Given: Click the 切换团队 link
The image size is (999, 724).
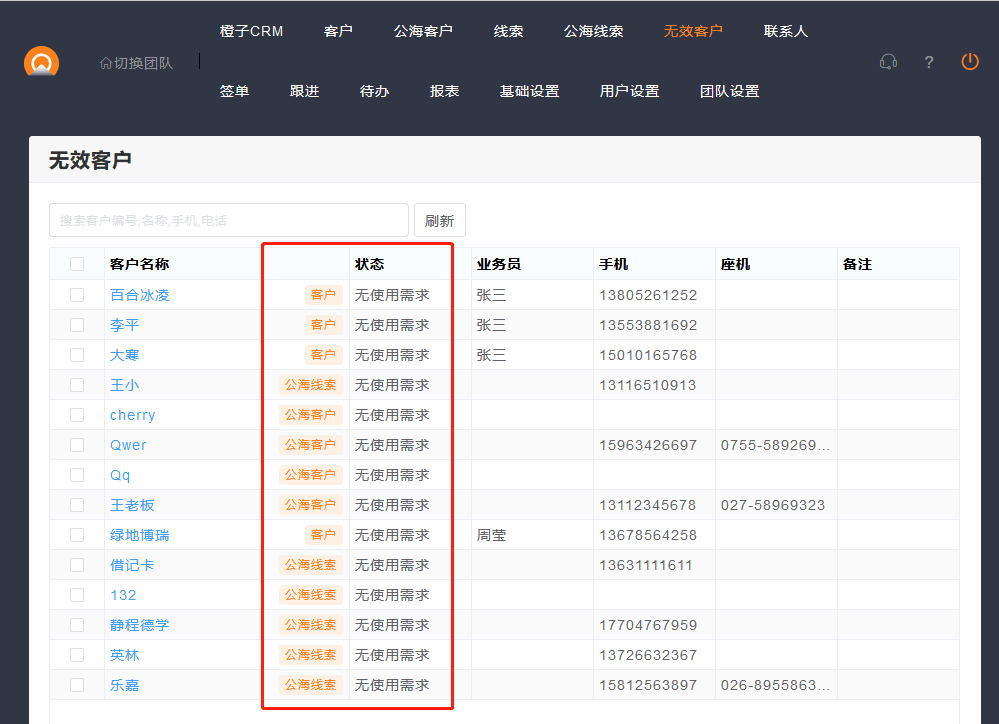Looking at the screenshot, I should click(143, 63).
